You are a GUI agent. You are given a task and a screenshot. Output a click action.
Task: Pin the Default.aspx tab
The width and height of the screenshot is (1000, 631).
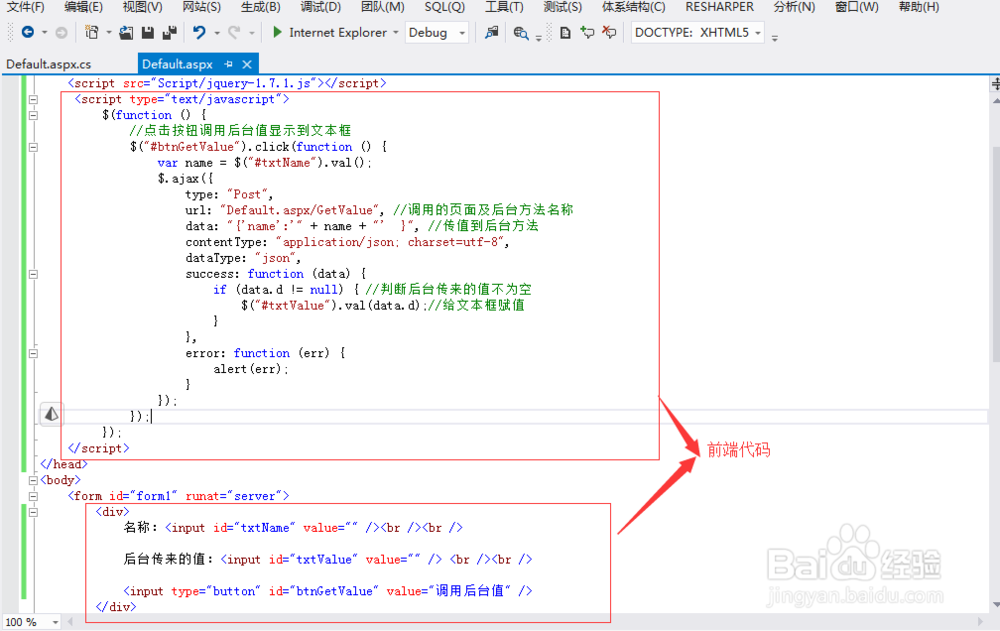pyautogui.click(x=228, y=64)
